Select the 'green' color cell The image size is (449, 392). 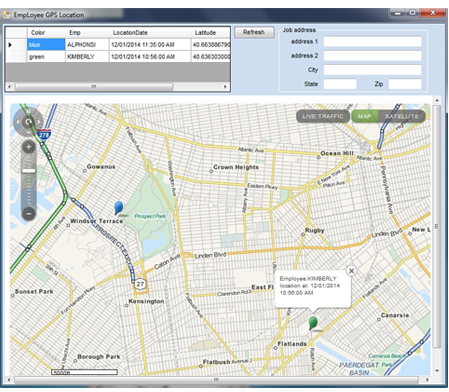[46, 57]
